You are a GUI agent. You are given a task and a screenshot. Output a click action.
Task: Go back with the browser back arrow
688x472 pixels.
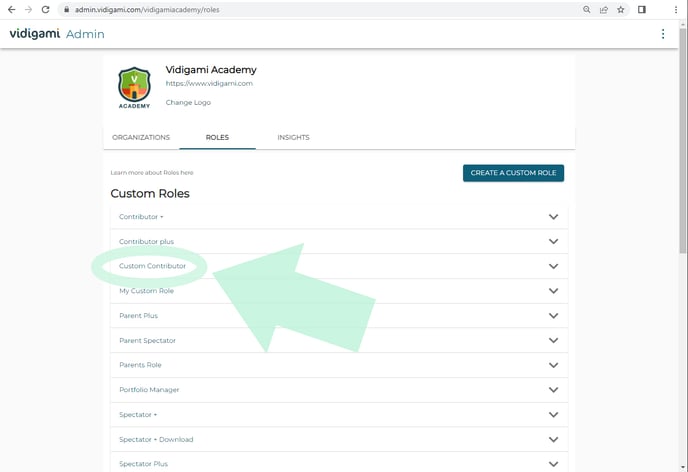(11, 9)
